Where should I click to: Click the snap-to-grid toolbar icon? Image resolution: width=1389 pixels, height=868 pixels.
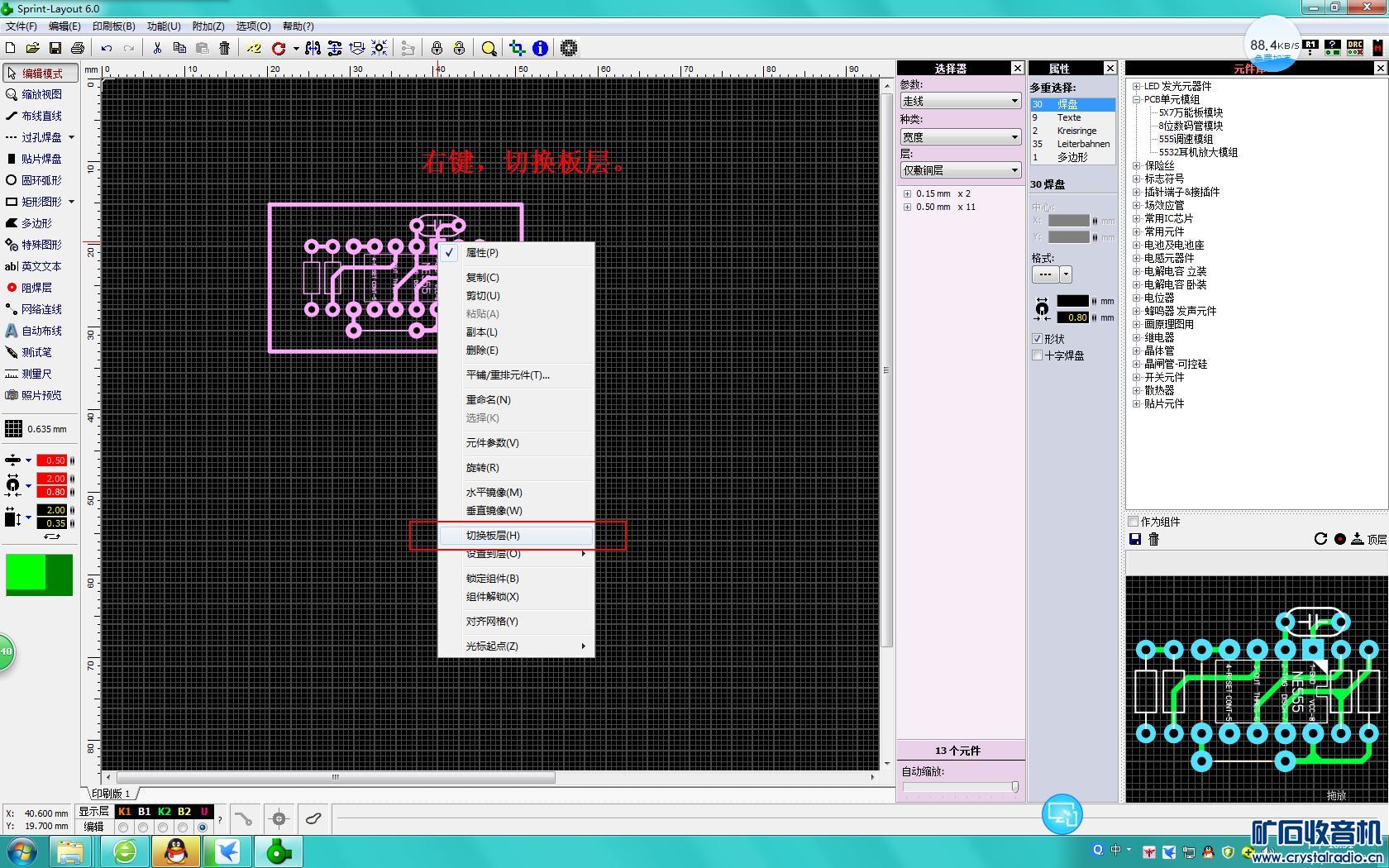coord(379,49)
